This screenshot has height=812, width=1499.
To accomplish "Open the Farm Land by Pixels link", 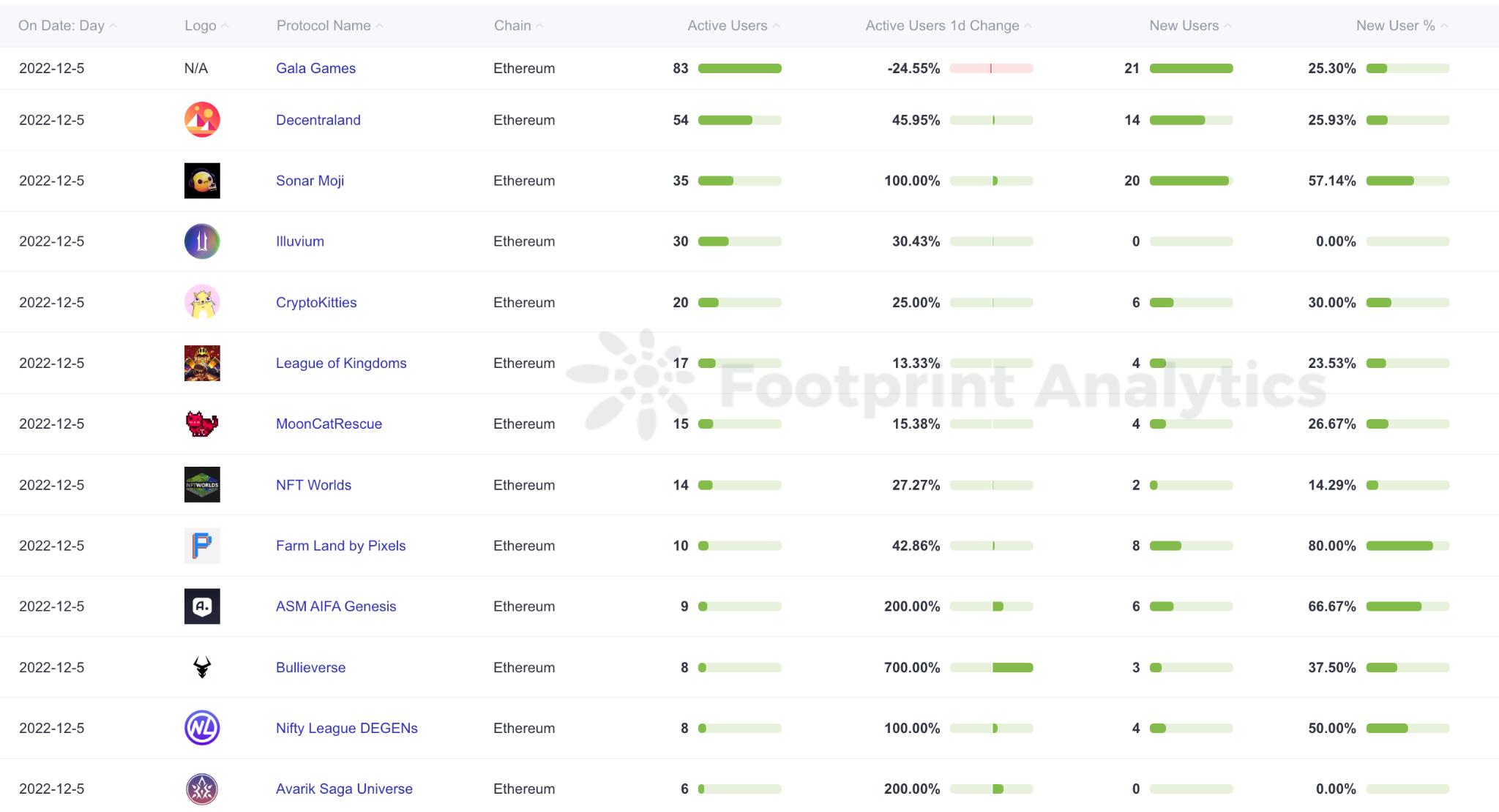I will [x=340, y=546].
